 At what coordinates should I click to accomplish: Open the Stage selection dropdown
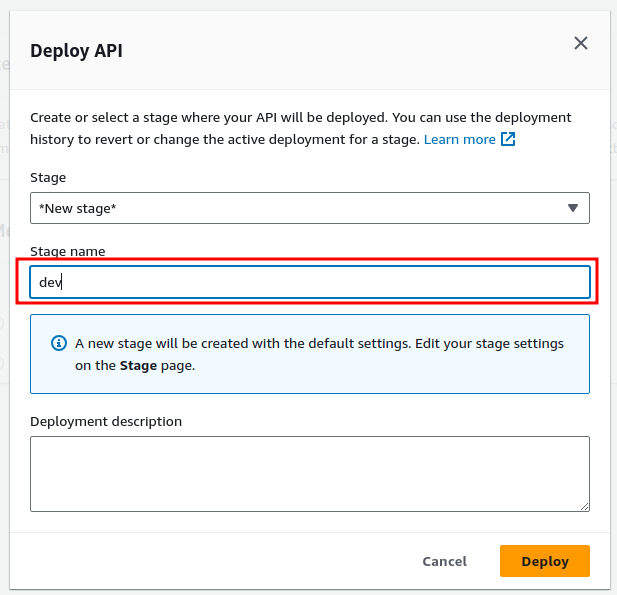tap(309, 208)
